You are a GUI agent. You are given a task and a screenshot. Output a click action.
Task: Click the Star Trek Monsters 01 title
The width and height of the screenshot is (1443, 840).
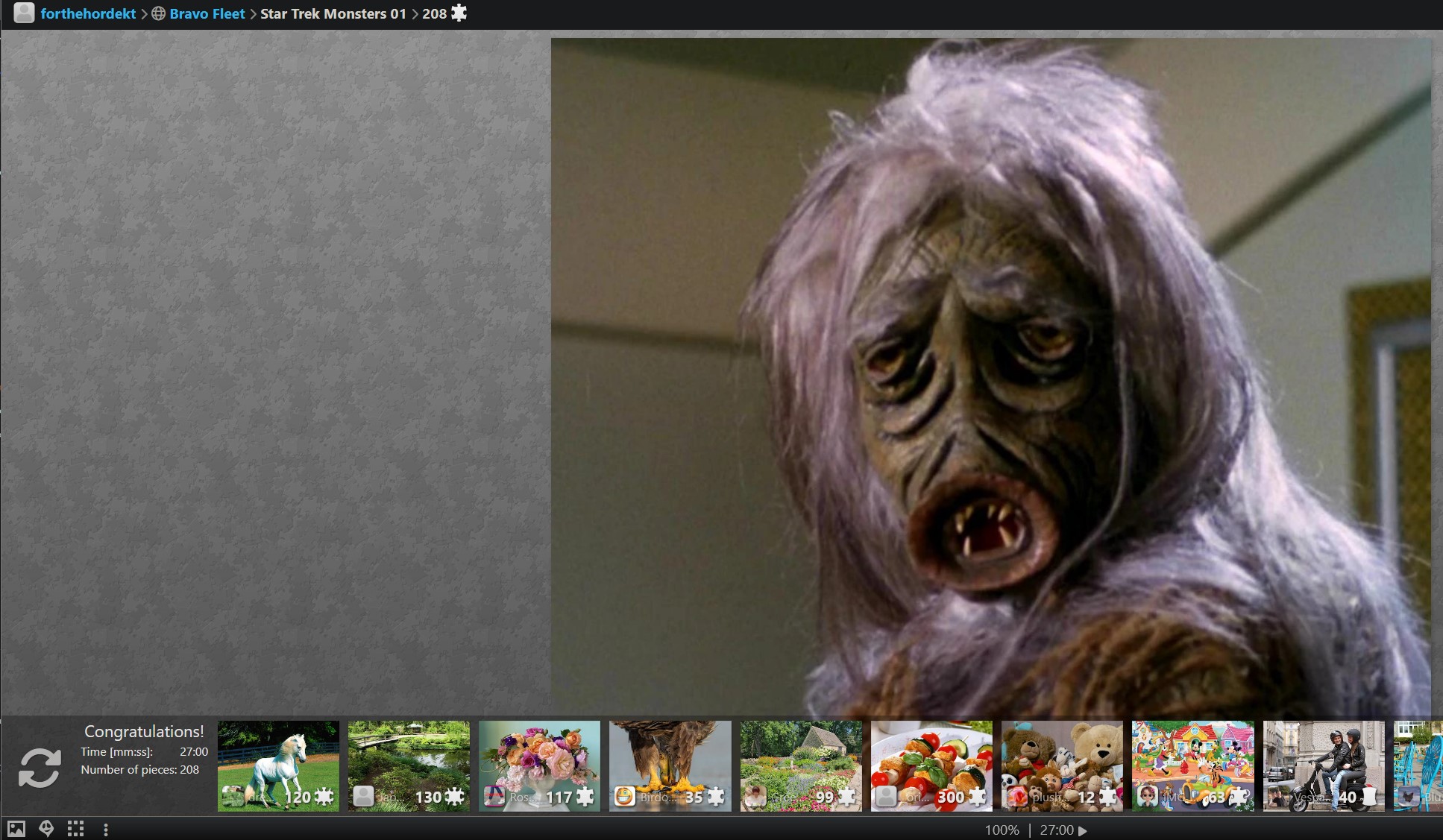click(x=333, y=13)
